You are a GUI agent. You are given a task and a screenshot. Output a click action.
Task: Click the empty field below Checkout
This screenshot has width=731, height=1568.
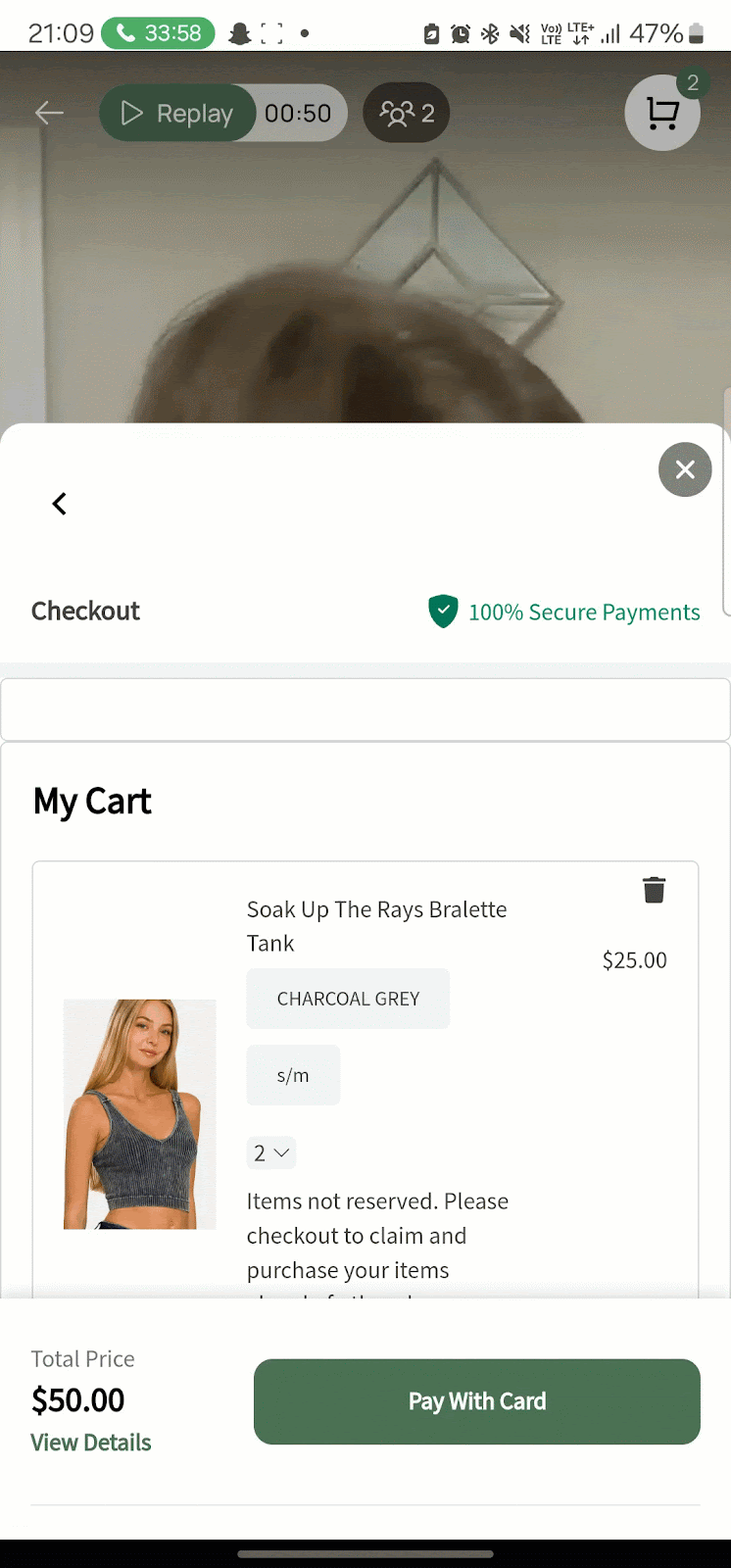pyautogui.click(x=365, y=710)
